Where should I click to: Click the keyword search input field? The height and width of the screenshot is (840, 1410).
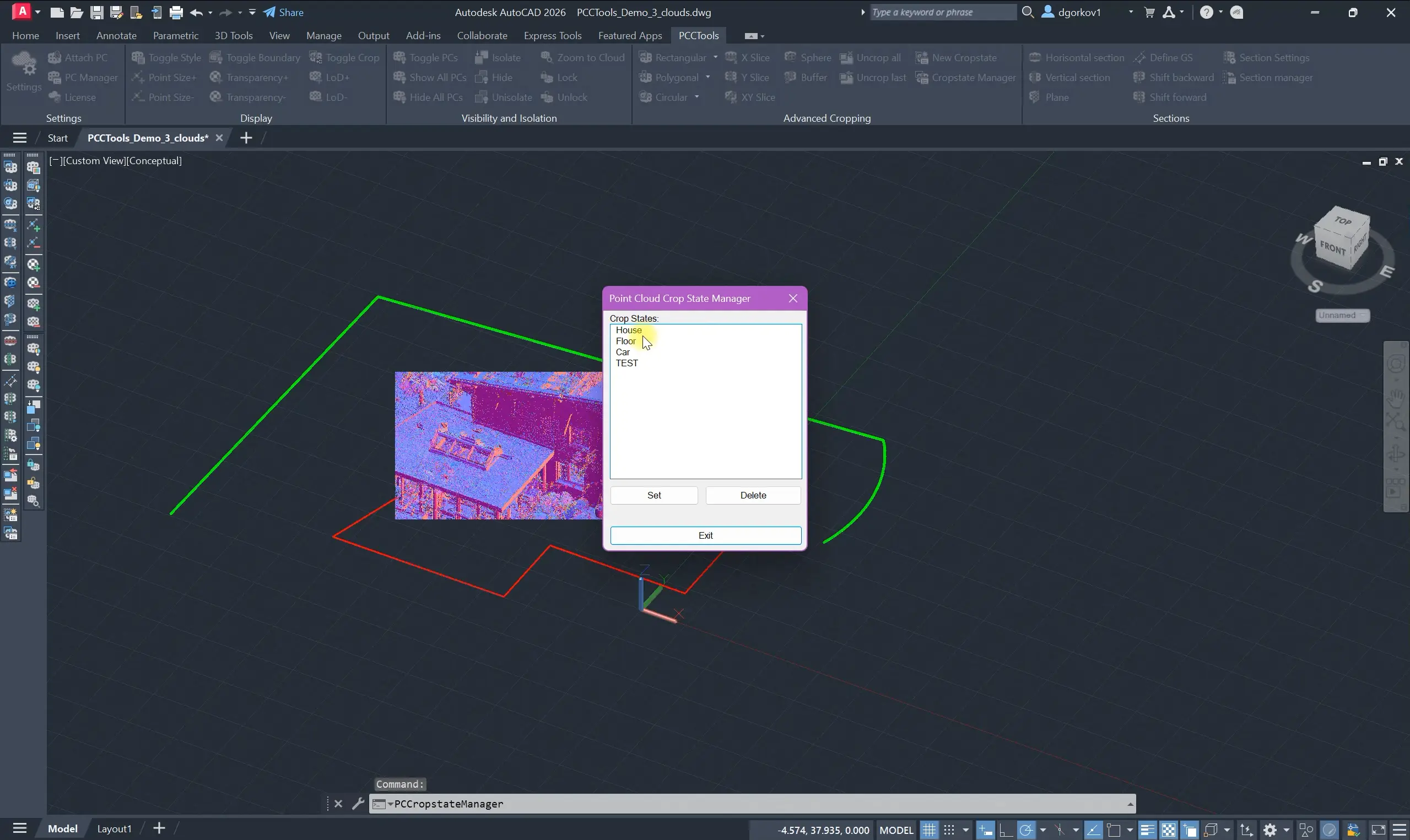point(942,13)
